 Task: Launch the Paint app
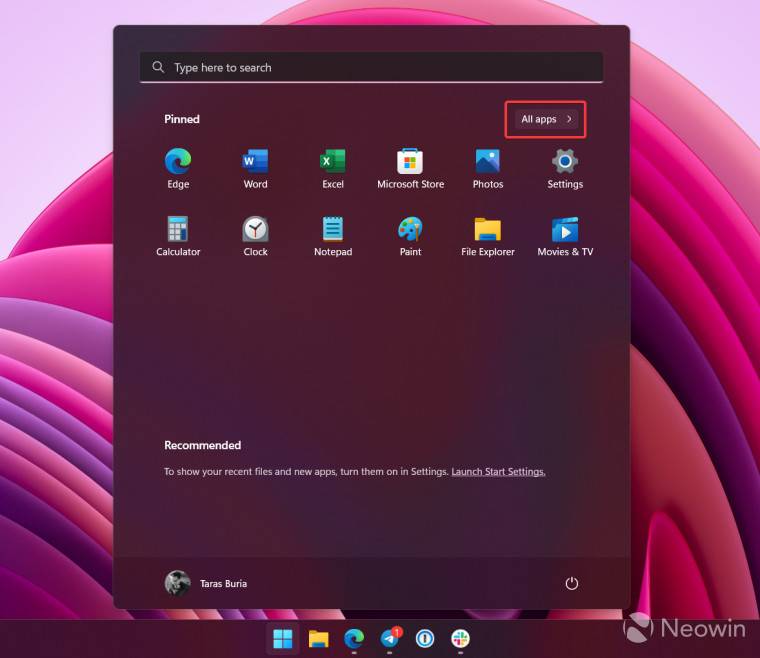(411, 236)
